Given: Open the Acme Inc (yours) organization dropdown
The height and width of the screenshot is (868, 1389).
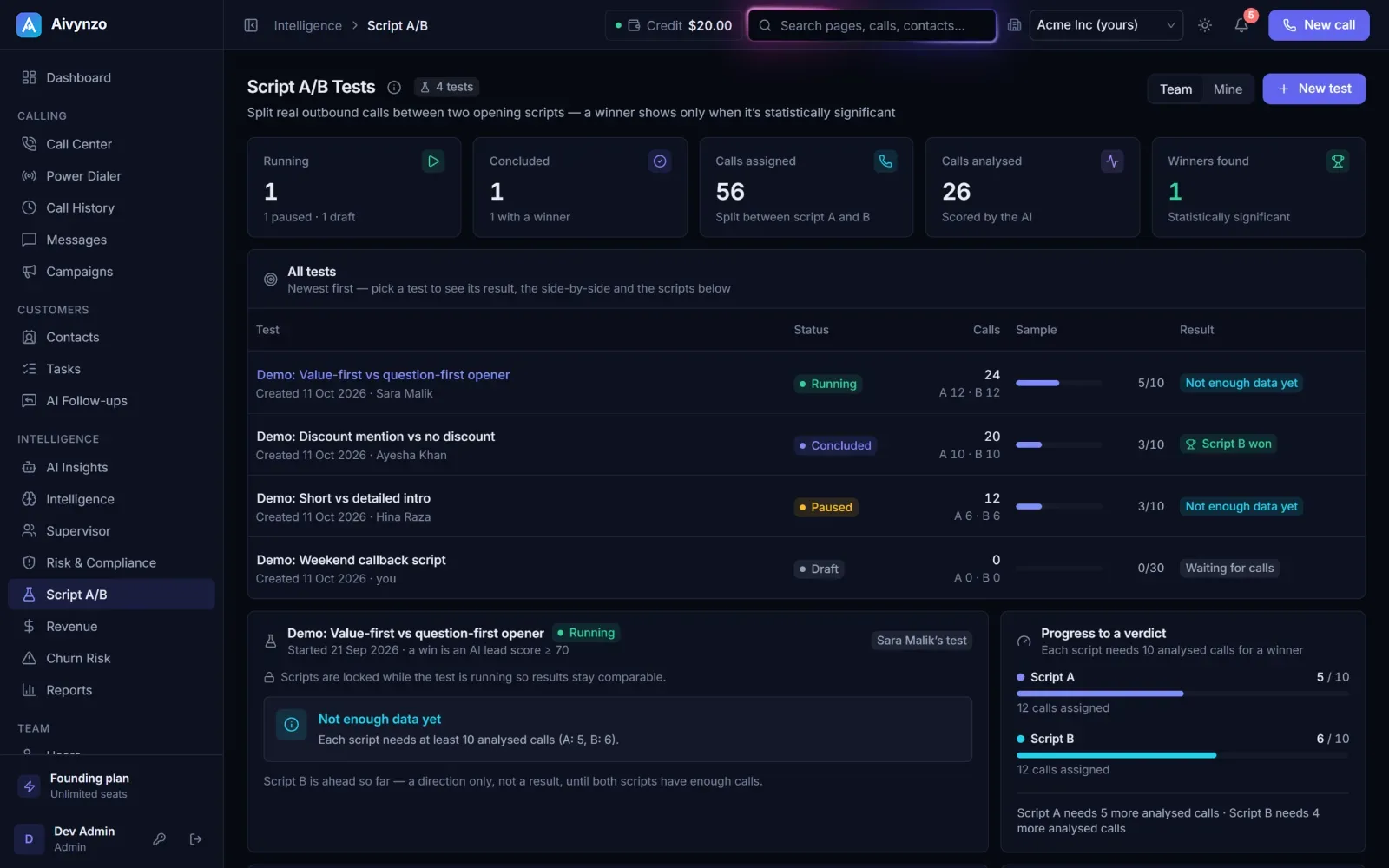Looking at the screenshot, I should (1106, 25).
